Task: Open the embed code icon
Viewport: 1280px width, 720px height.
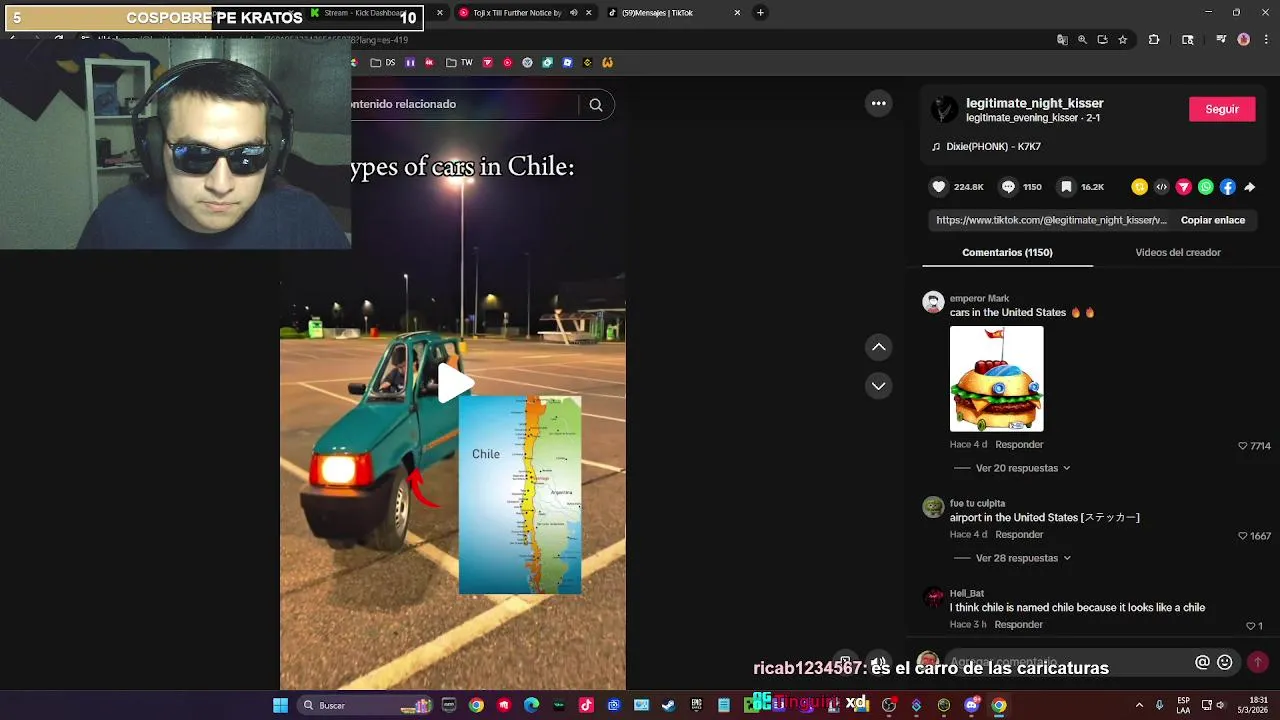Action: coord(1161,187)
